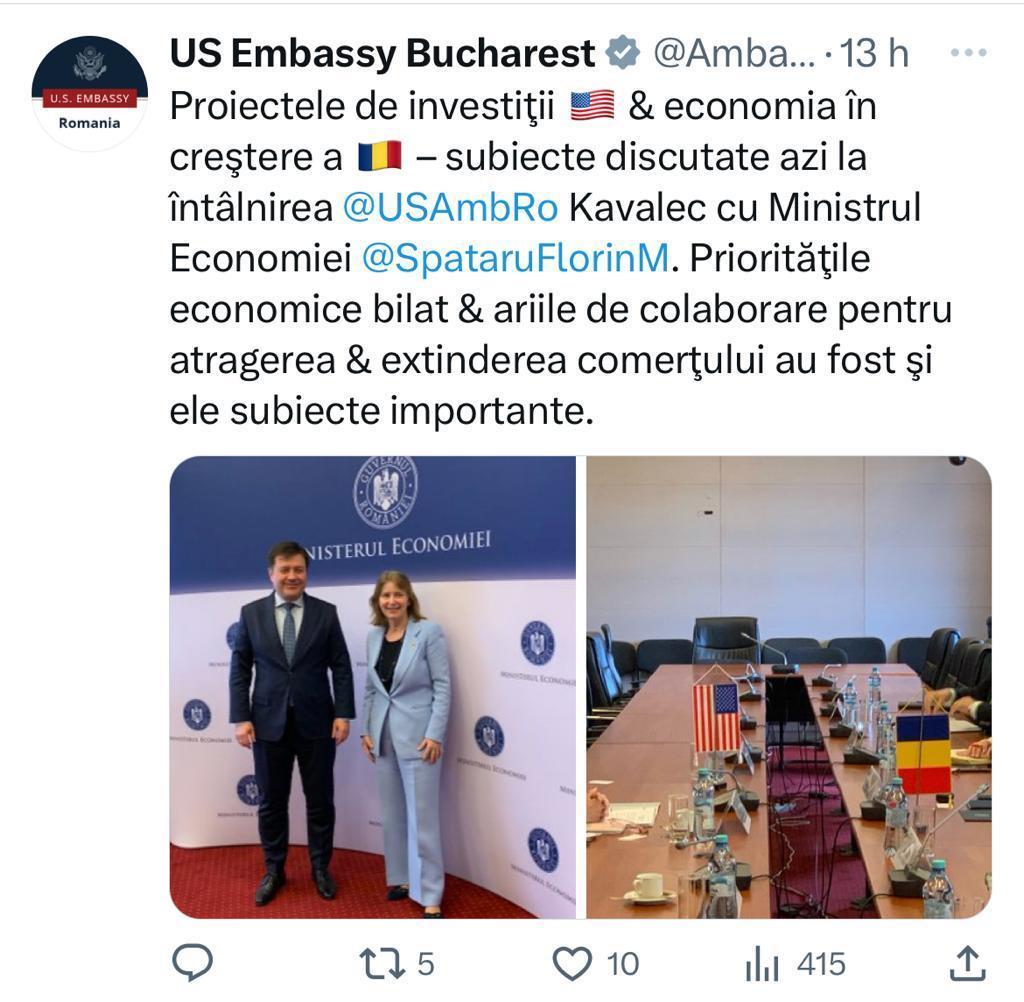Enlarge photo of two people at Ministerul Economiei
The image size is (1024, 1002).
373,687
